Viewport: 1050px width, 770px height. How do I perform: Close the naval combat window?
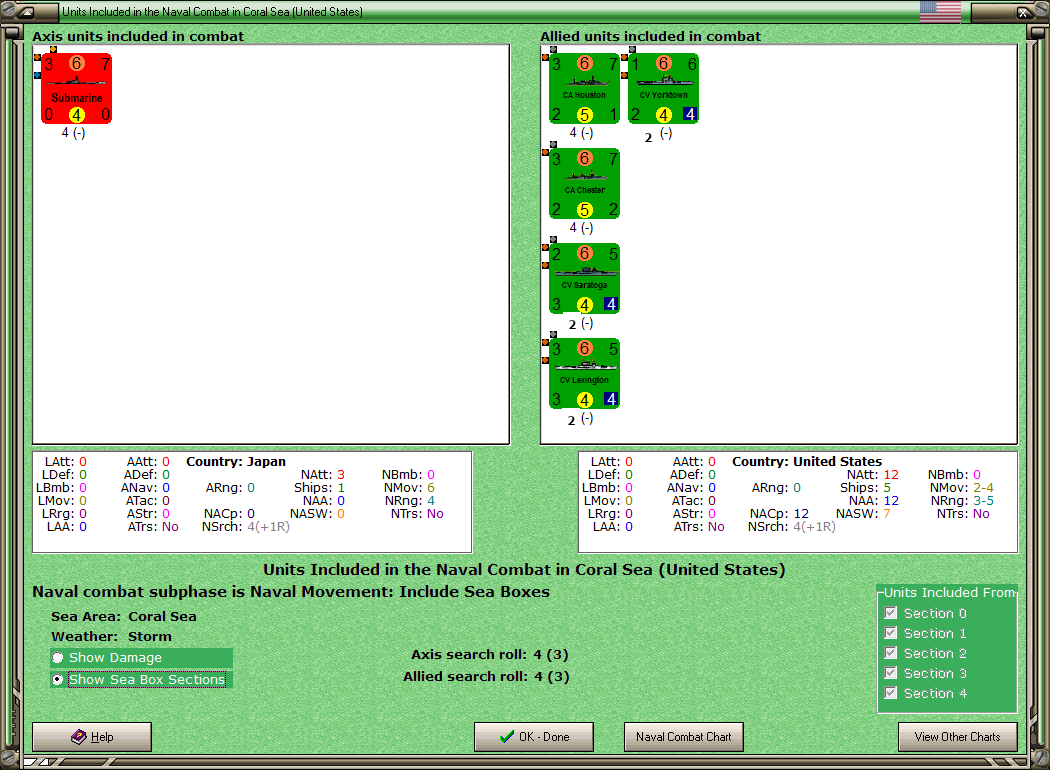point(1024,11)
